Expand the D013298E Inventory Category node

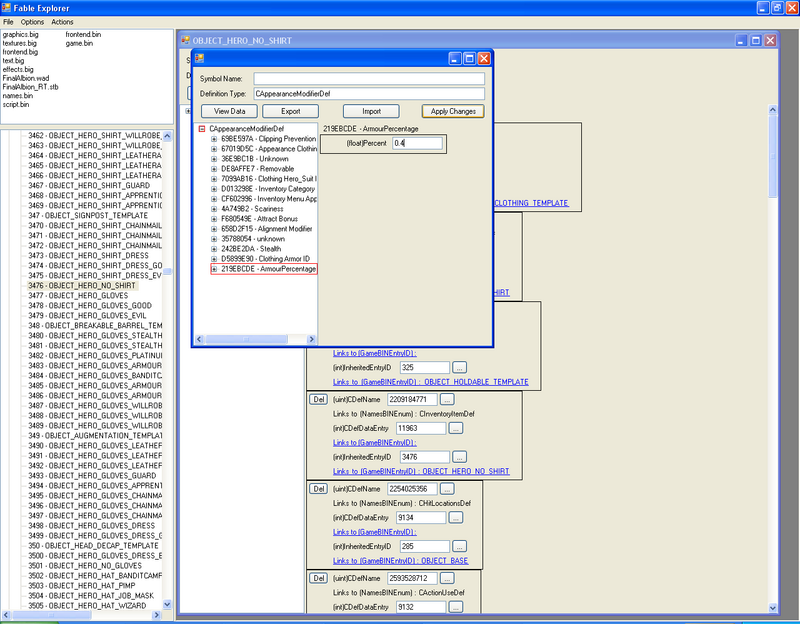click(x=214, y=189)
